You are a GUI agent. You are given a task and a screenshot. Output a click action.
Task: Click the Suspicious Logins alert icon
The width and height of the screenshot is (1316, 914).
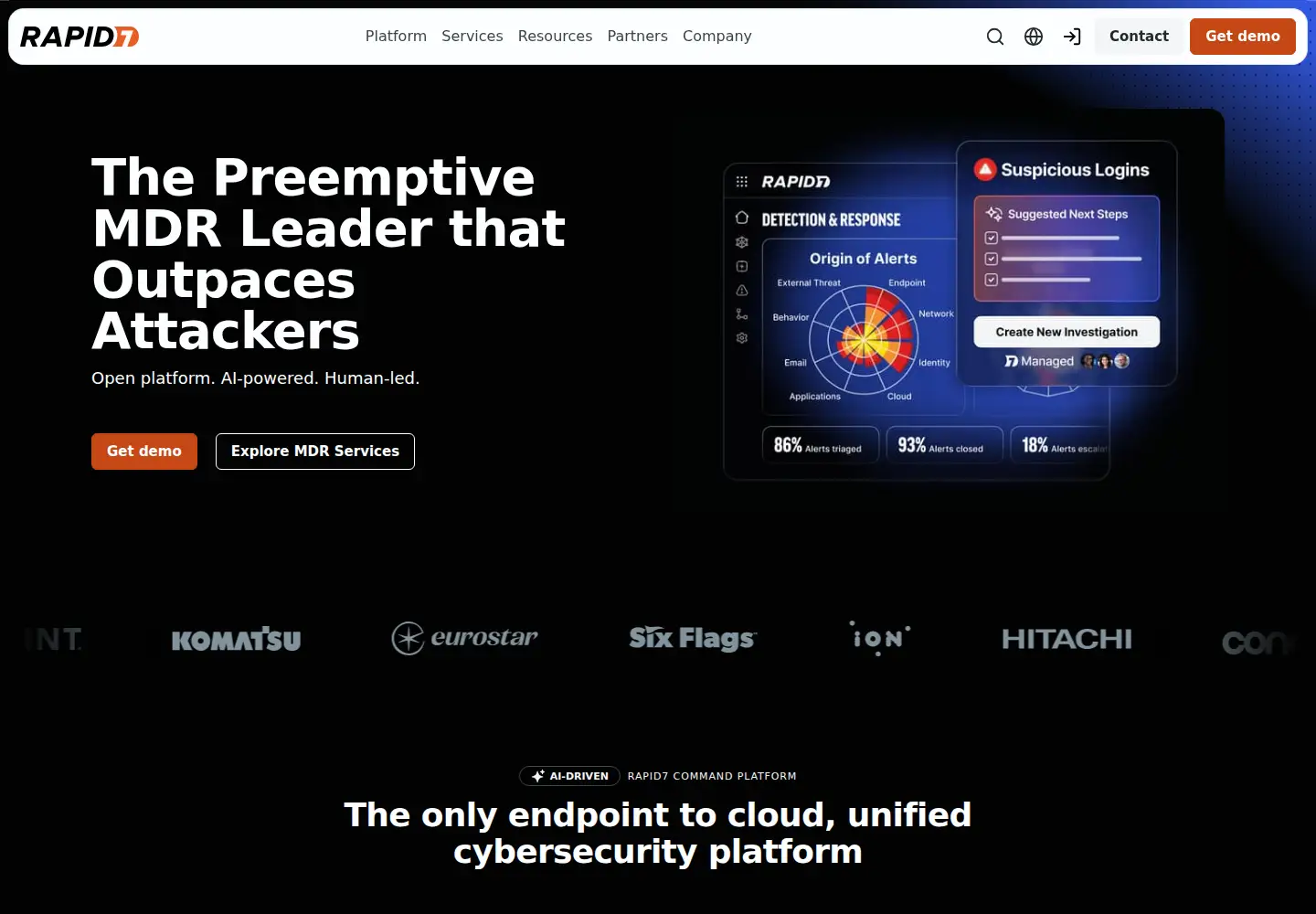pos(985,169)
